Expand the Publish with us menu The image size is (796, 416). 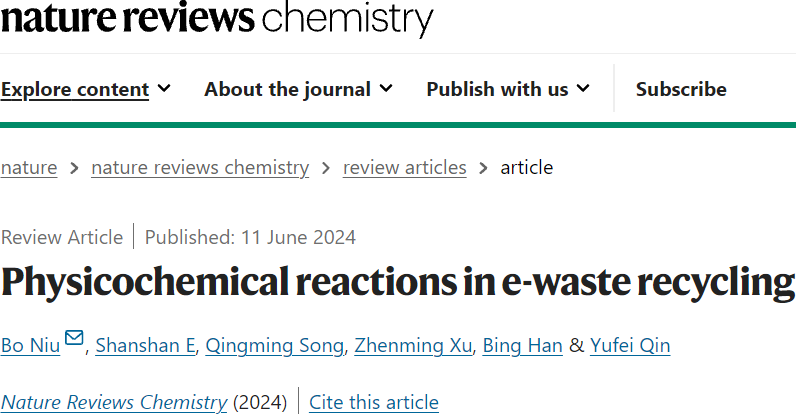(x=508, y=89)
